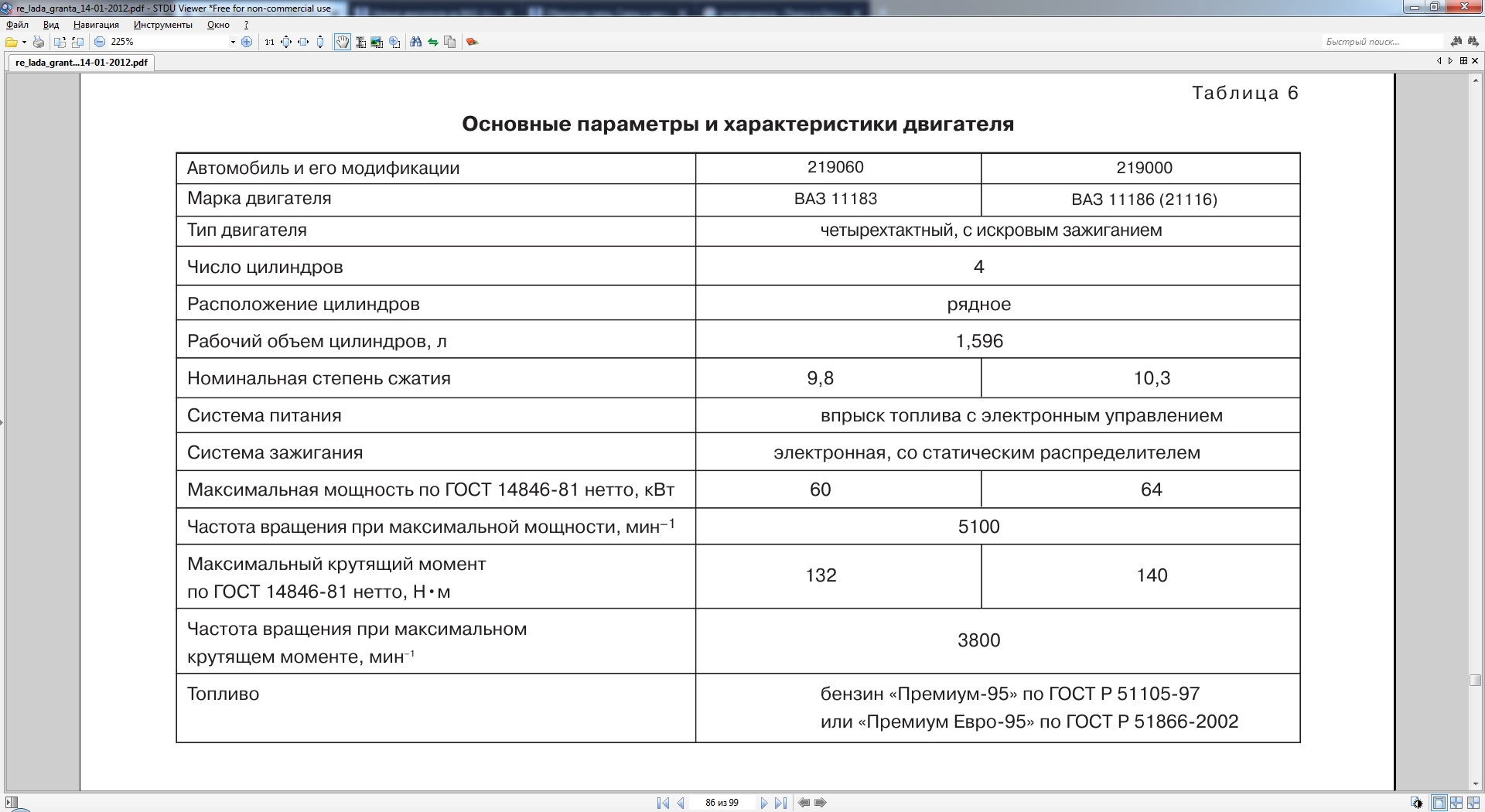This screenshot has height=812, width=1485.
Task: Click the Таблица 6 label
Action: pyautogui.click(x=1244, y=93)
